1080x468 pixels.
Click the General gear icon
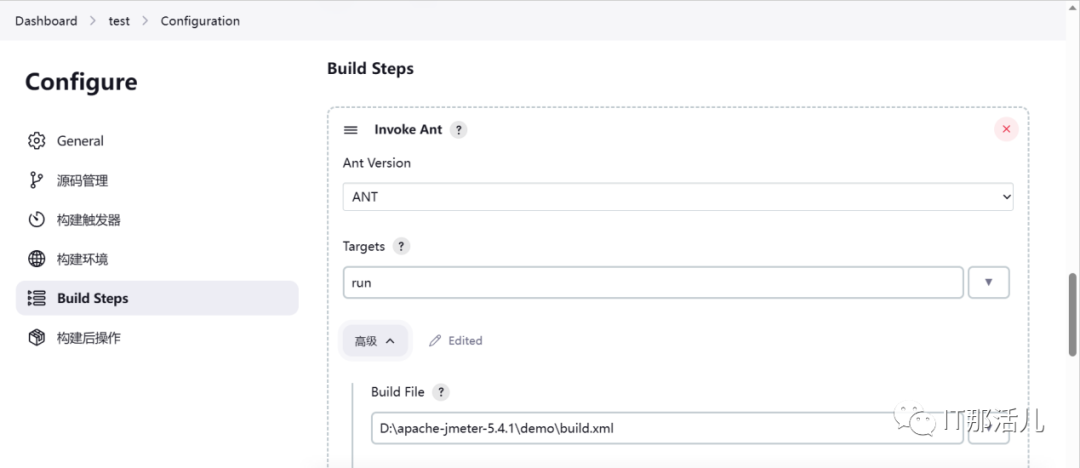tap(37, 141)
